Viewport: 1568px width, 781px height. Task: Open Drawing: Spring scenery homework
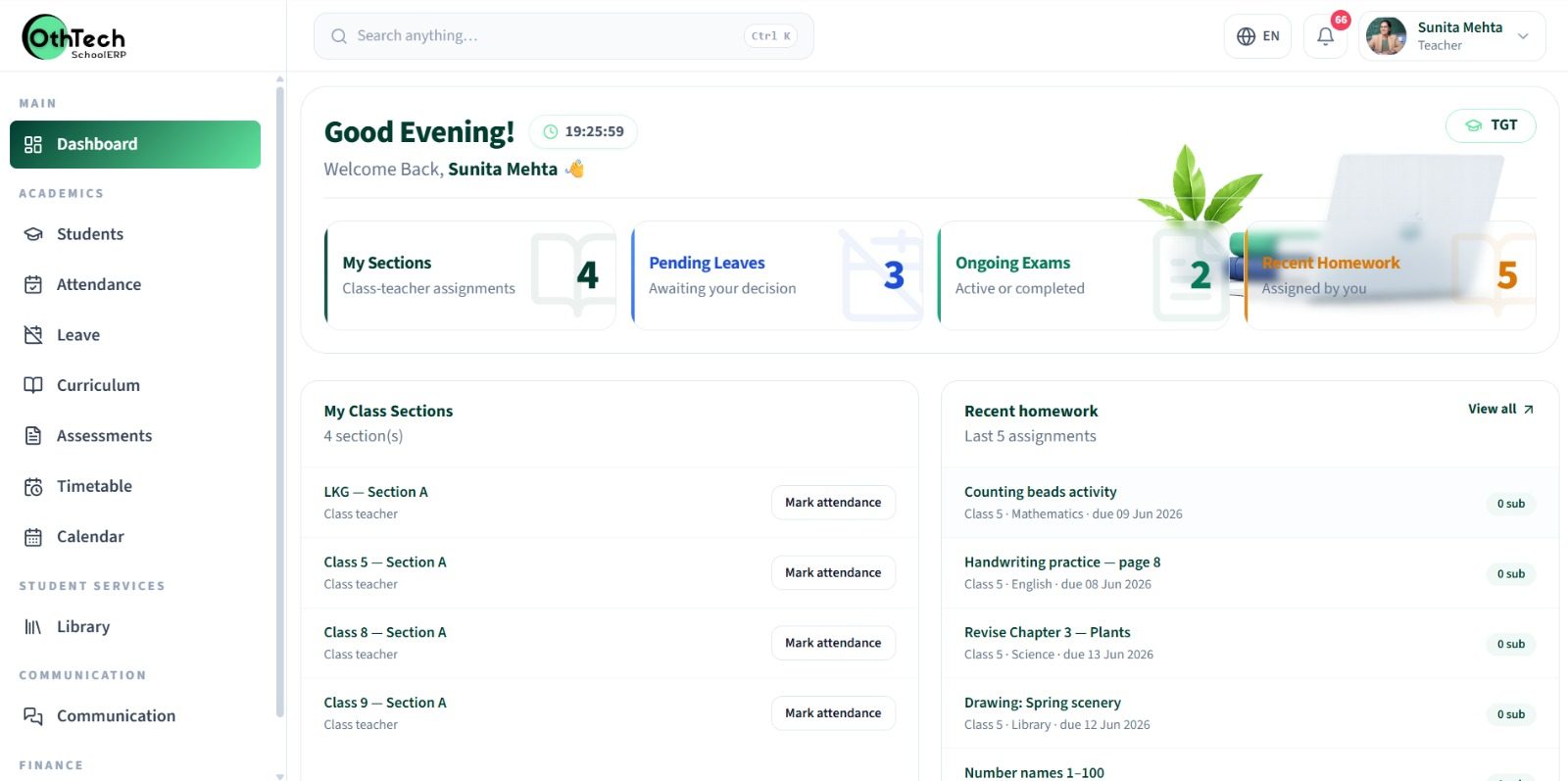pyautogui.click(x=1249, y=713)
